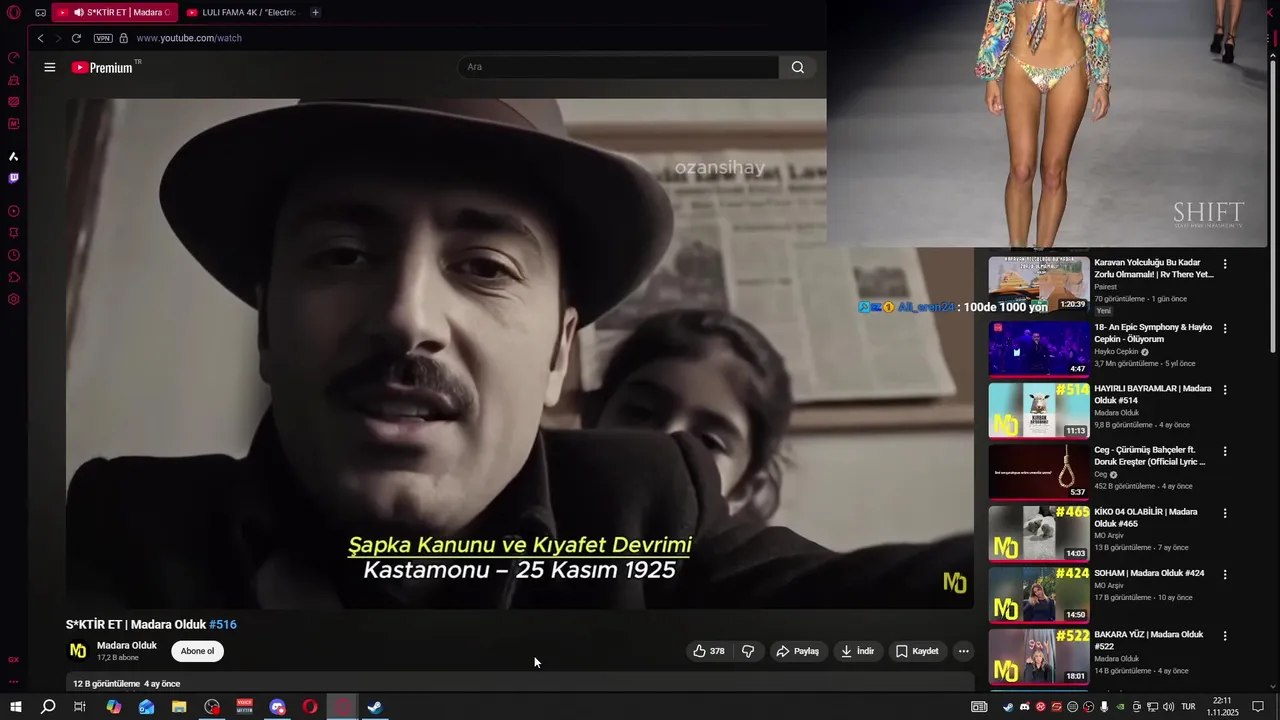This screenshot has height=720, width=1280.
Task: Open Twitch in the Opera sidebar
Action: (14, 178)
